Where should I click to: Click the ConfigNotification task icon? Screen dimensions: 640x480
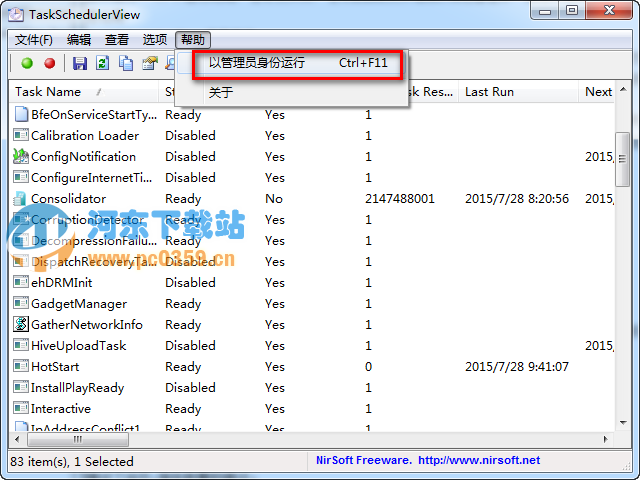[x=21, y=156]
